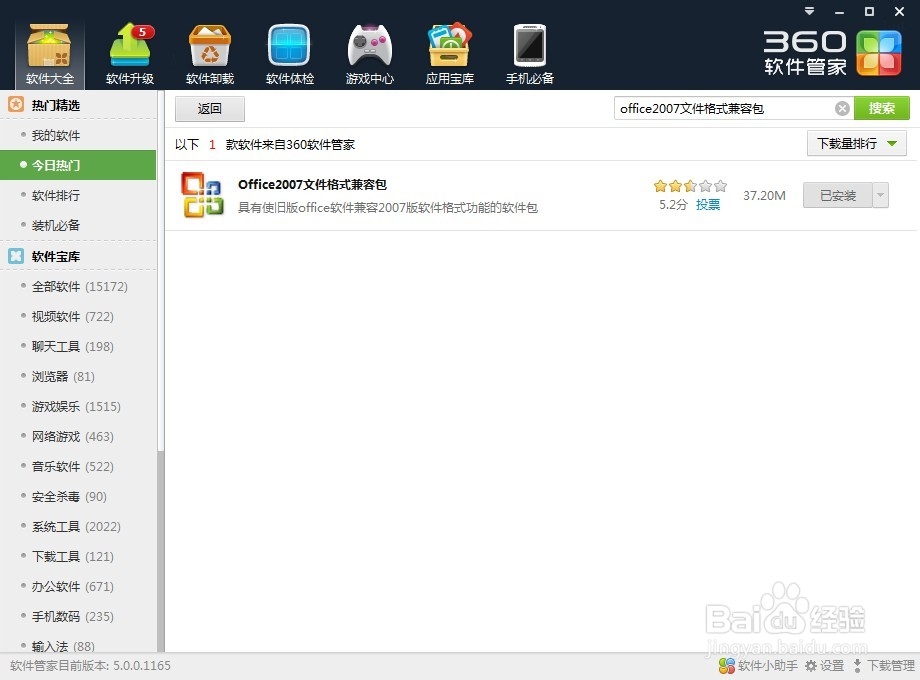Open 下载管理 in the status bar

[x=883, y=665]
